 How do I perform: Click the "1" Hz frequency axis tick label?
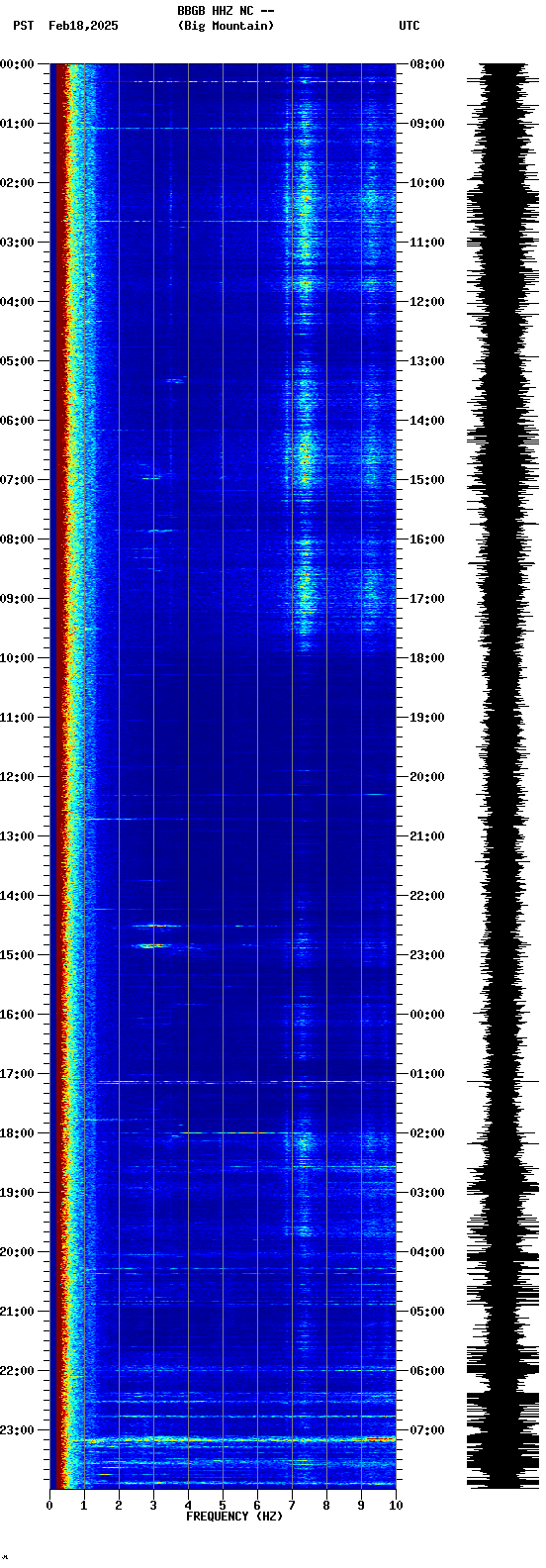84,1506
